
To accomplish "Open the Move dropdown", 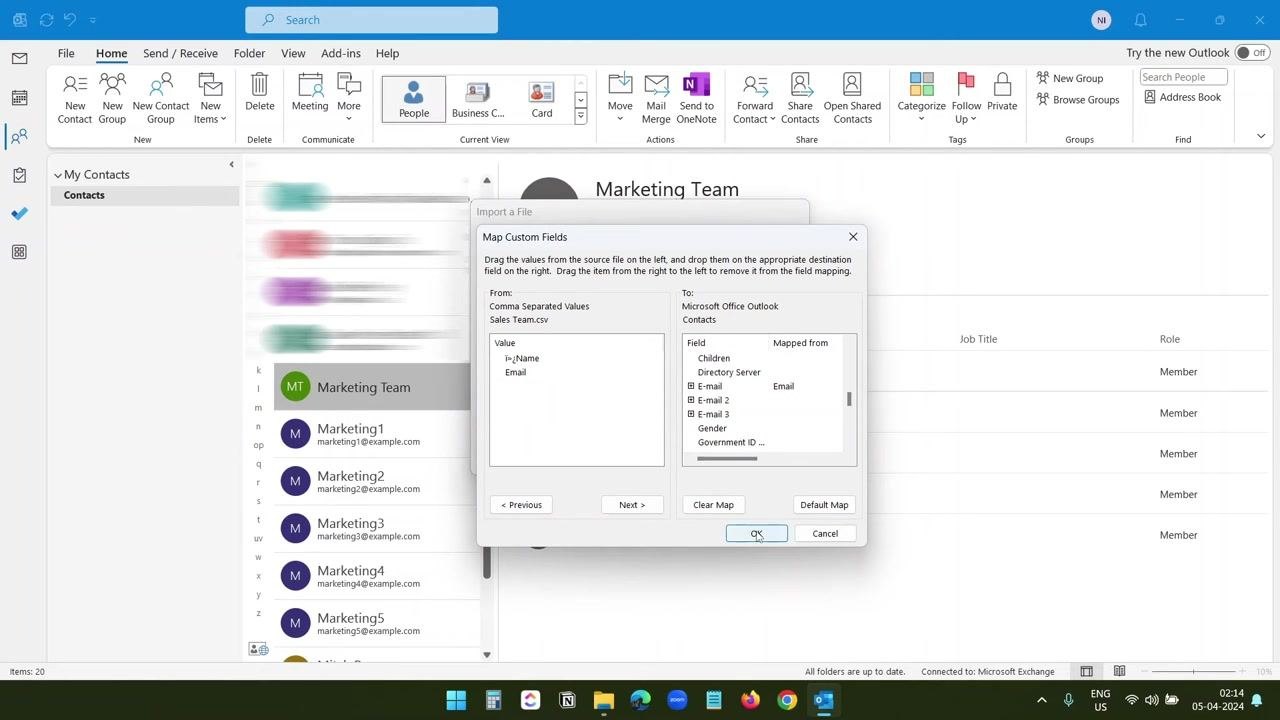I will coord(620,99).
